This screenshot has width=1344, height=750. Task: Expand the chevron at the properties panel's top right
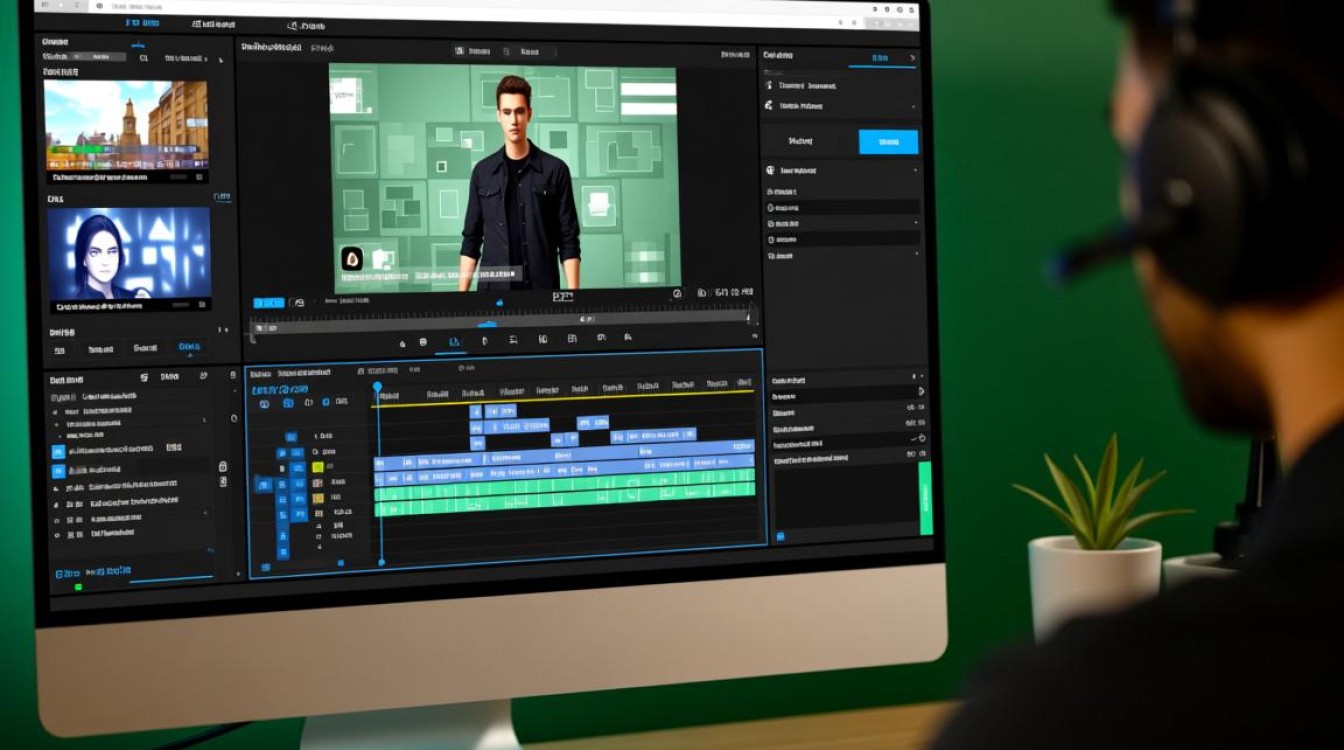click(x=912, y=58)
